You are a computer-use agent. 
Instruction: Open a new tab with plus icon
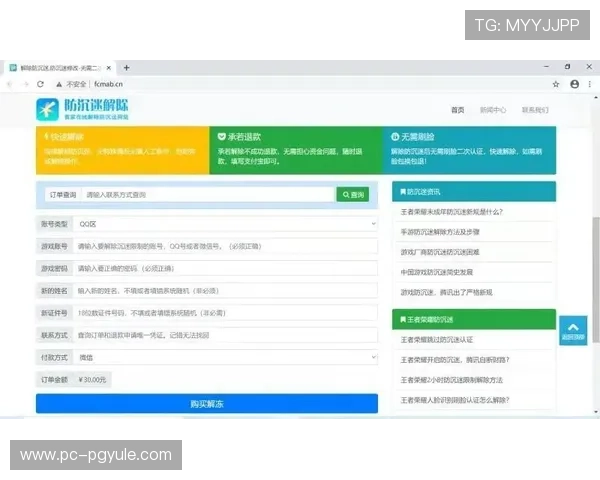126,68
